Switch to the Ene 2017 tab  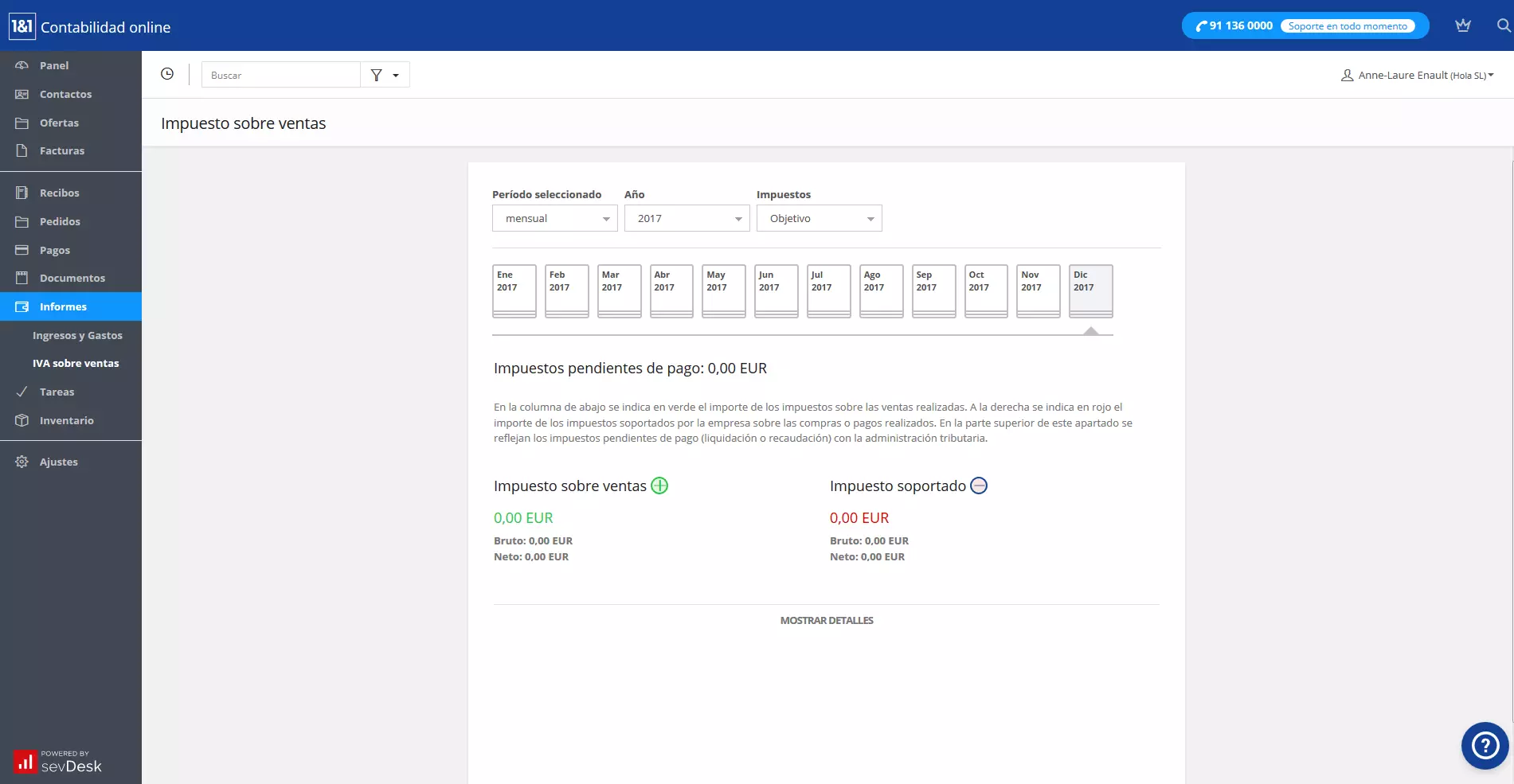(x=514, y=290)
